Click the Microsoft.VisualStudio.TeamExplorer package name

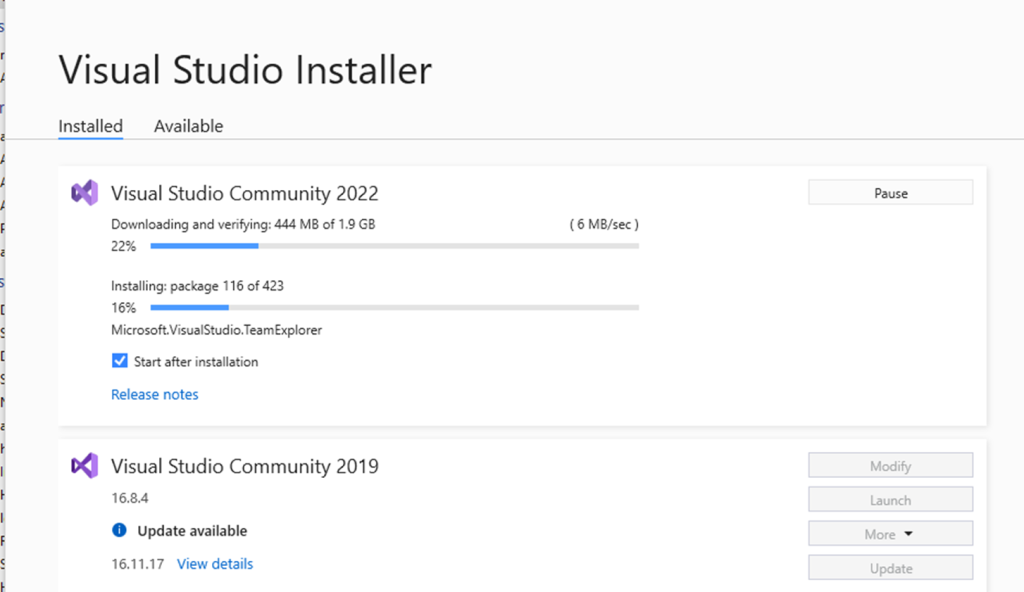[216, 329]
